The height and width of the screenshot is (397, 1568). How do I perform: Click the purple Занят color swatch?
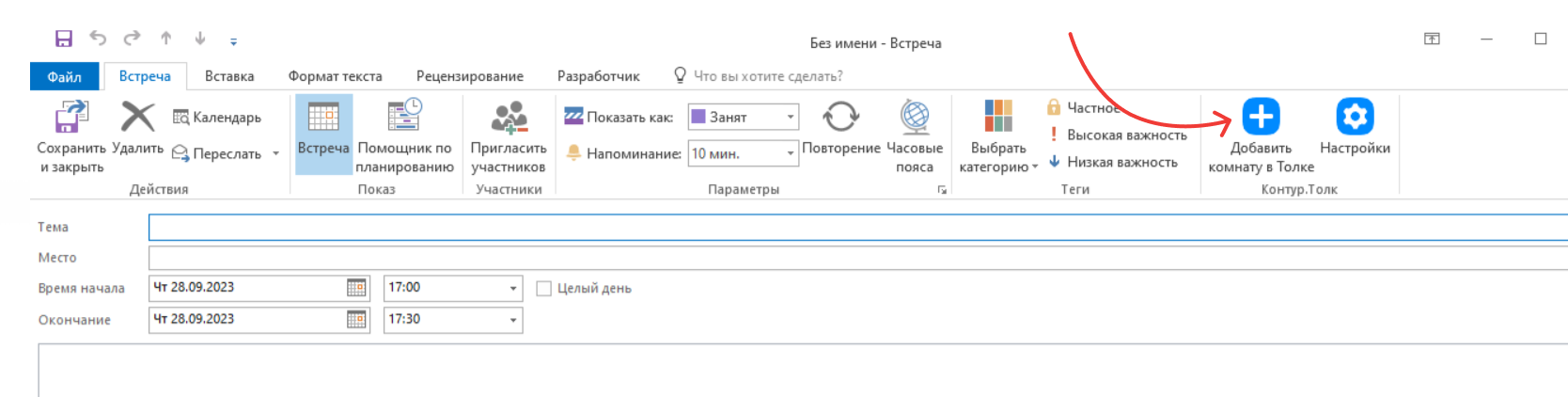(698, 117)
